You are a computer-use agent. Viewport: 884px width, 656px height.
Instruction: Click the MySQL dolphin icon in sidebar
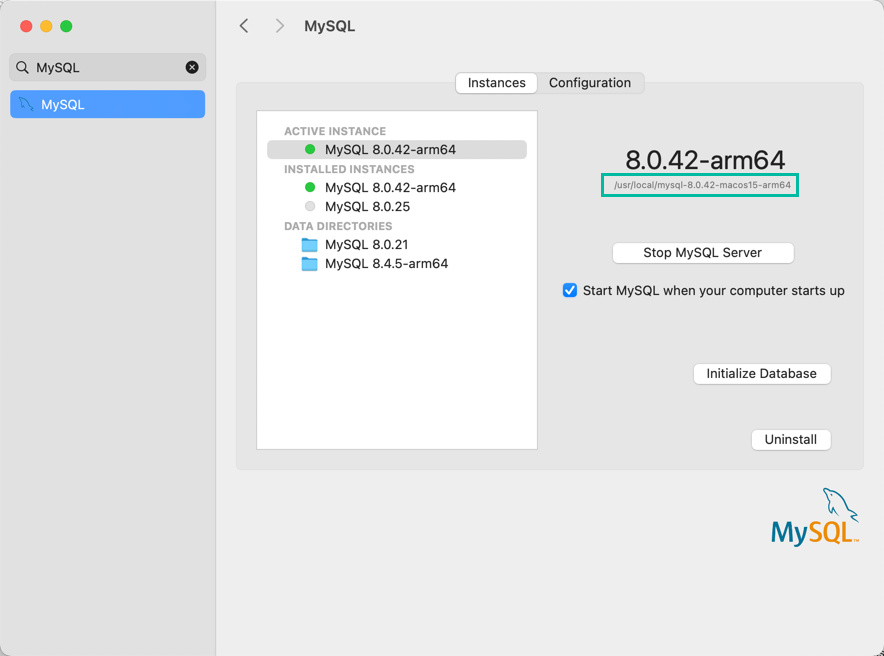[x=26, y=104]
